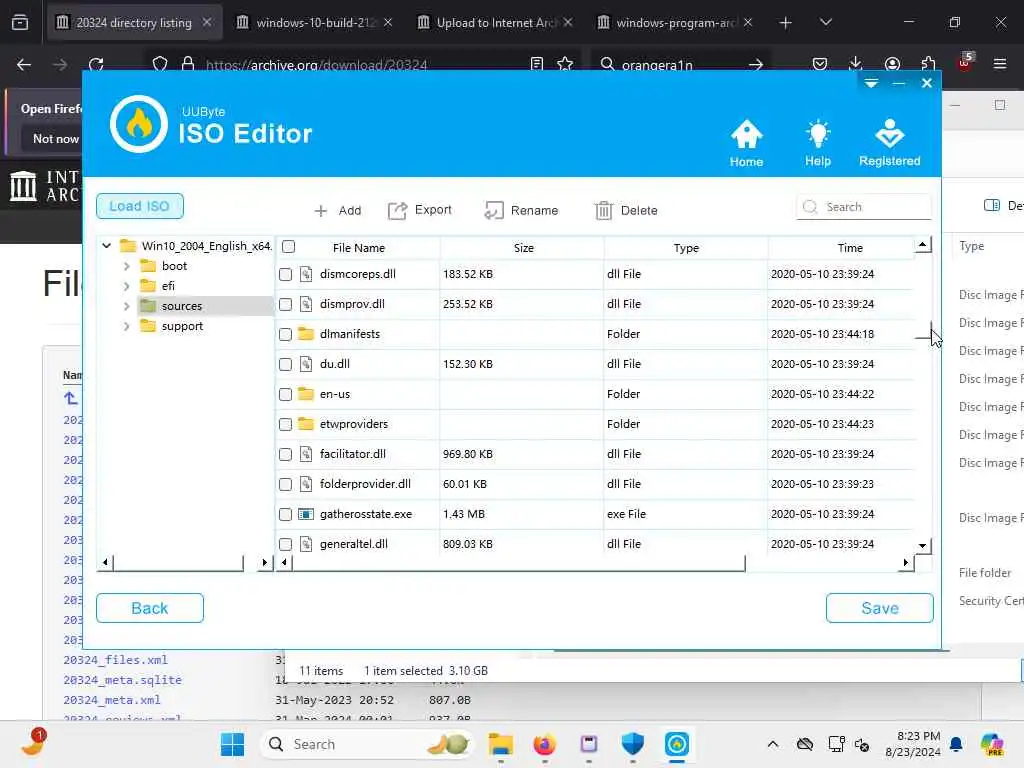Open a new Firefox tab
The image size is (1024, 768).
pyautogui.click(x=786, y=22)
